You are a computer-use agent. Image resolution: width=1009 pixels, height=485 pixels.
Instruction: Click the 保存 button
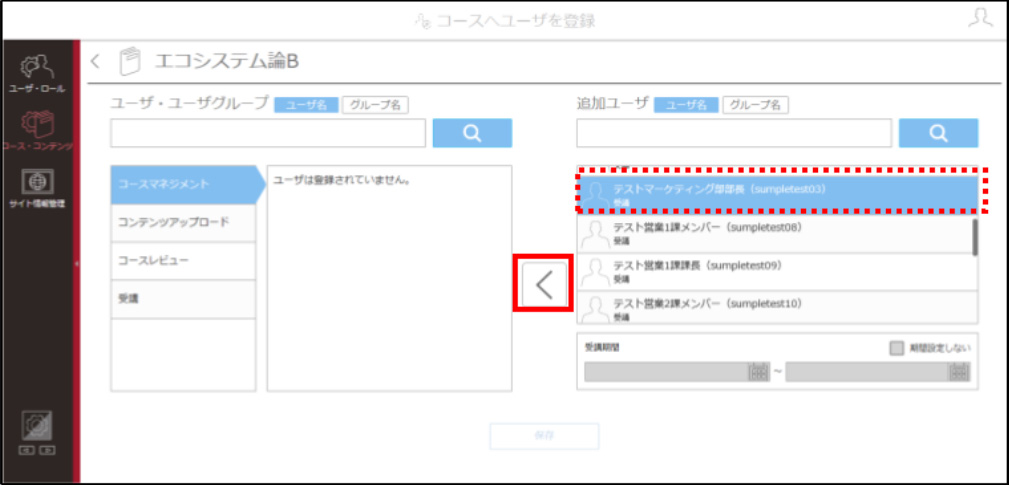coord(544,435)
